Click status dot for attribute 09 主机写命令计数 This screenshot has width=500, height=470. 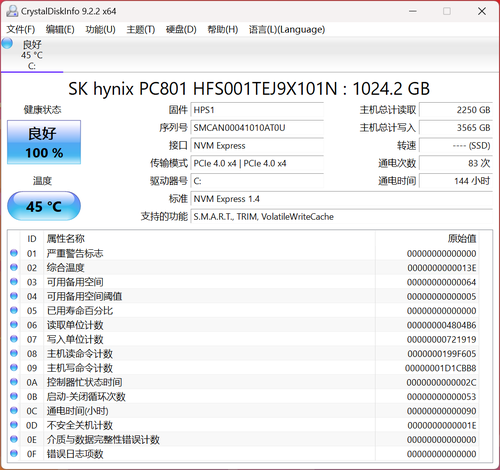click(x=14, y=368)
